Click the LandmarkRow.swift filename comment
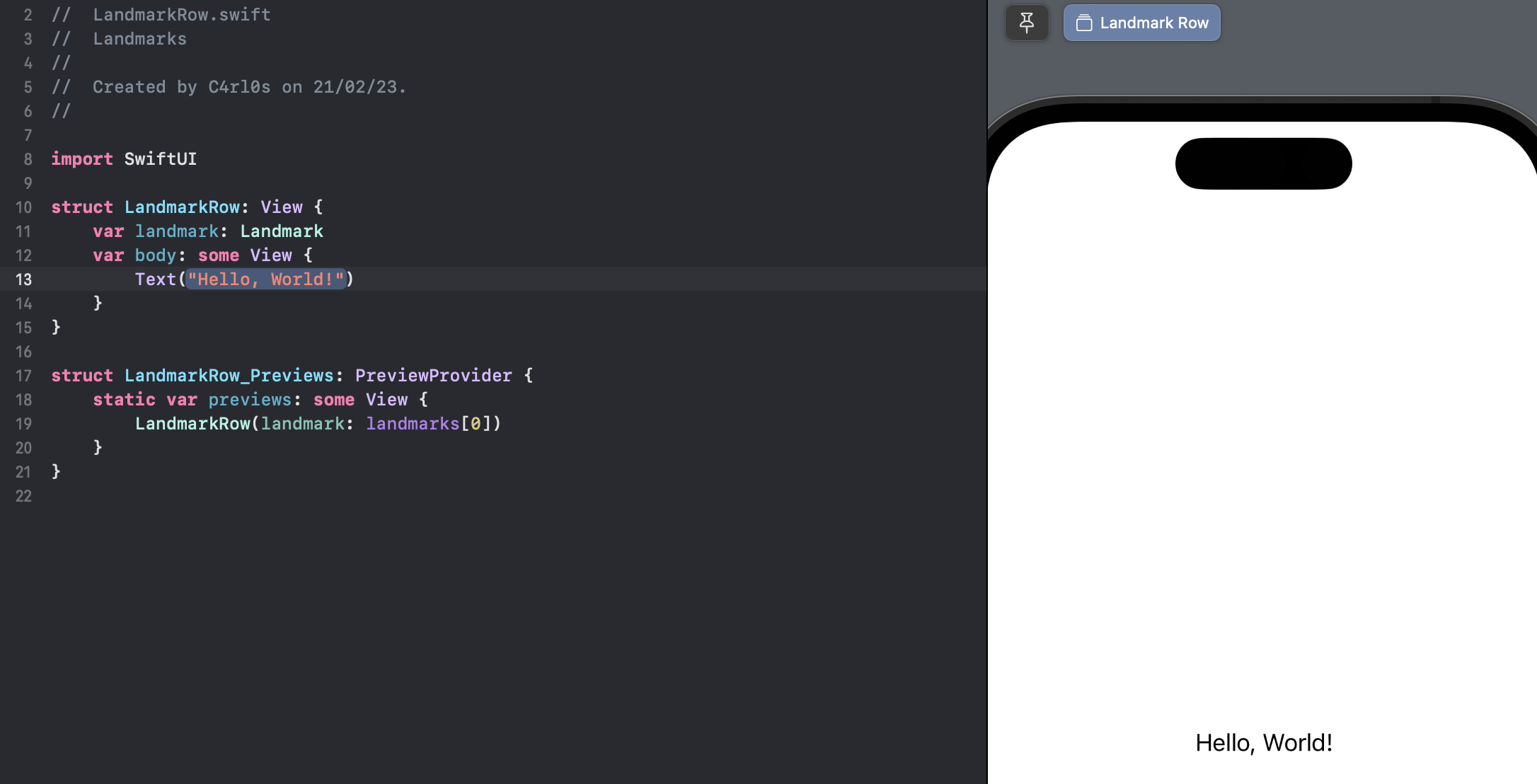 point(181,15)
